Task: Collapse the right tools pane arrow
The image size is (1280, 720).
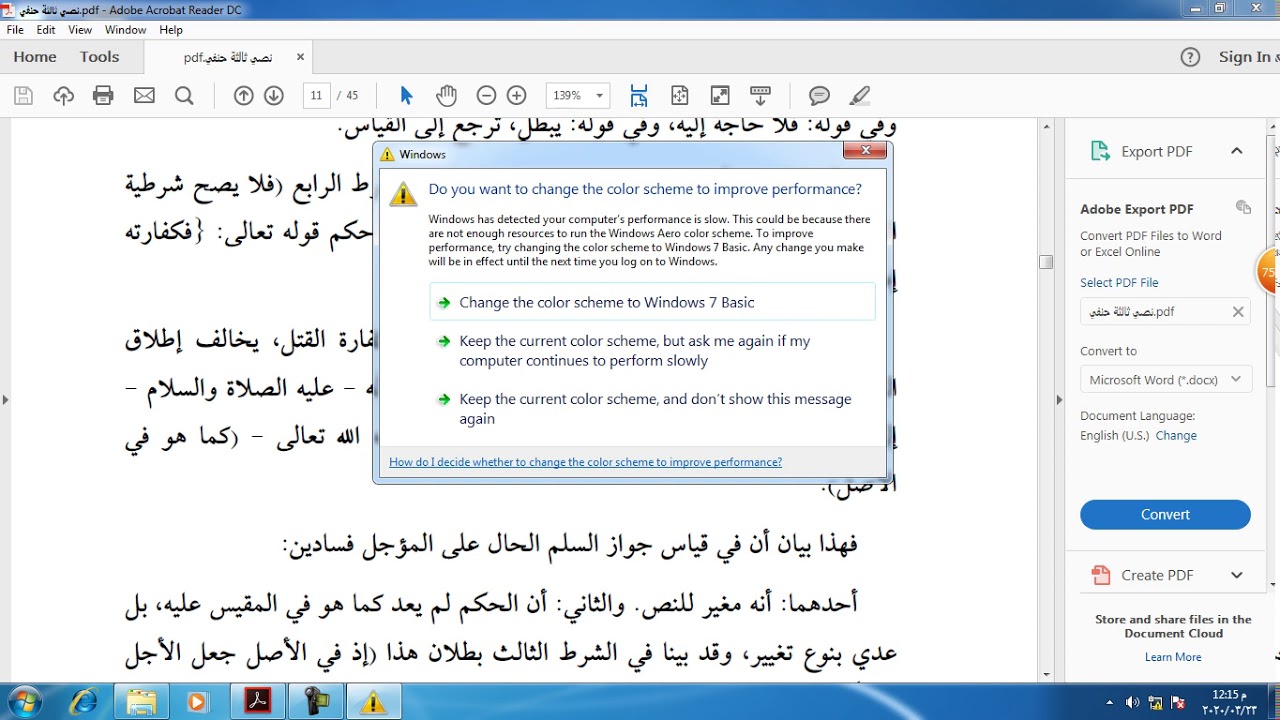Action: tap(1059, 400)
